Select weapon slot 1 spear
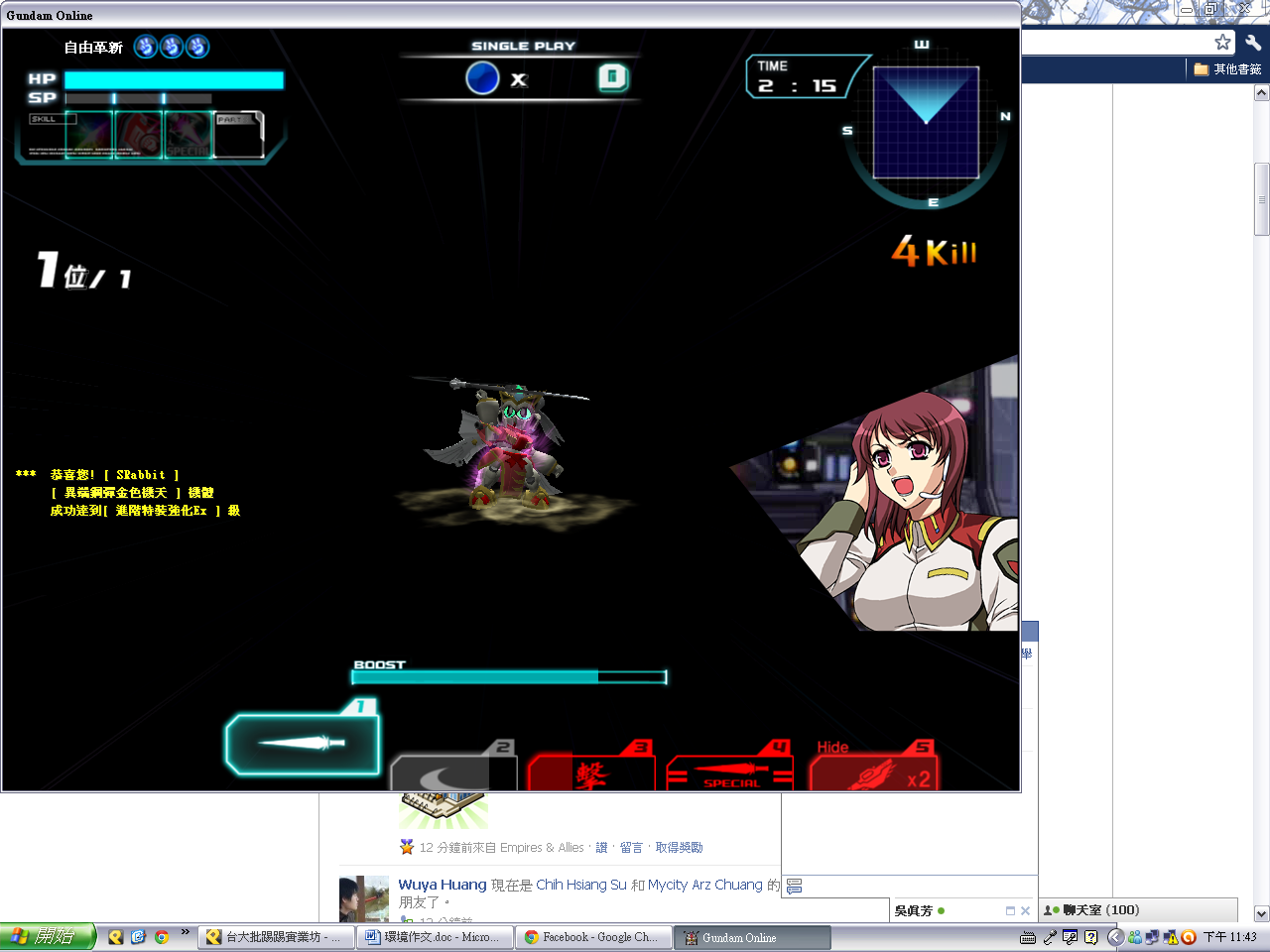Viewport: 1270px width, 952px height. pos(303,742)
